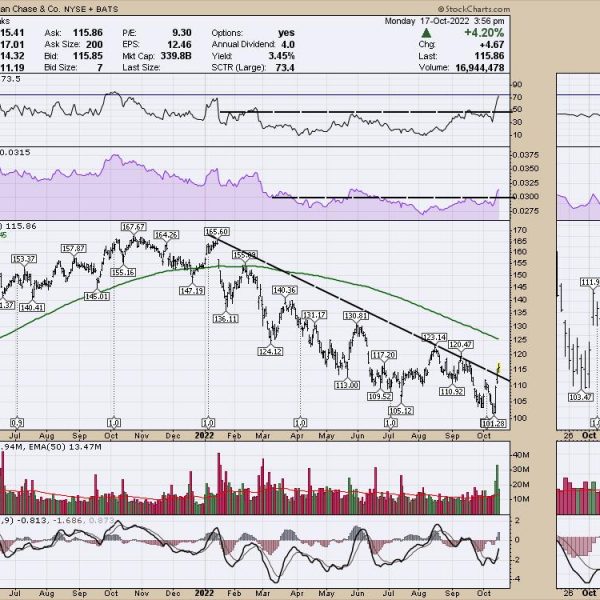Click the Mkt Cap value 339.8B

pos(176,56)
